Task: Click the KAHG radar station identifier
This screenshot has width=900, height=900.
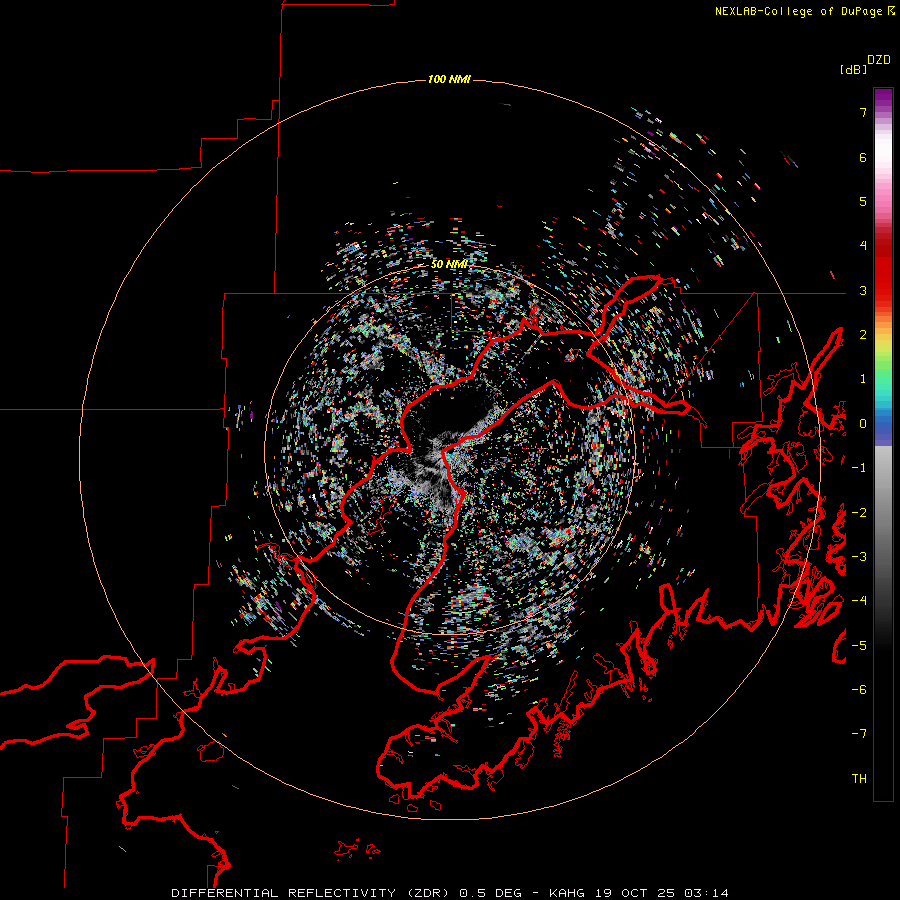Action: [567, 893]
